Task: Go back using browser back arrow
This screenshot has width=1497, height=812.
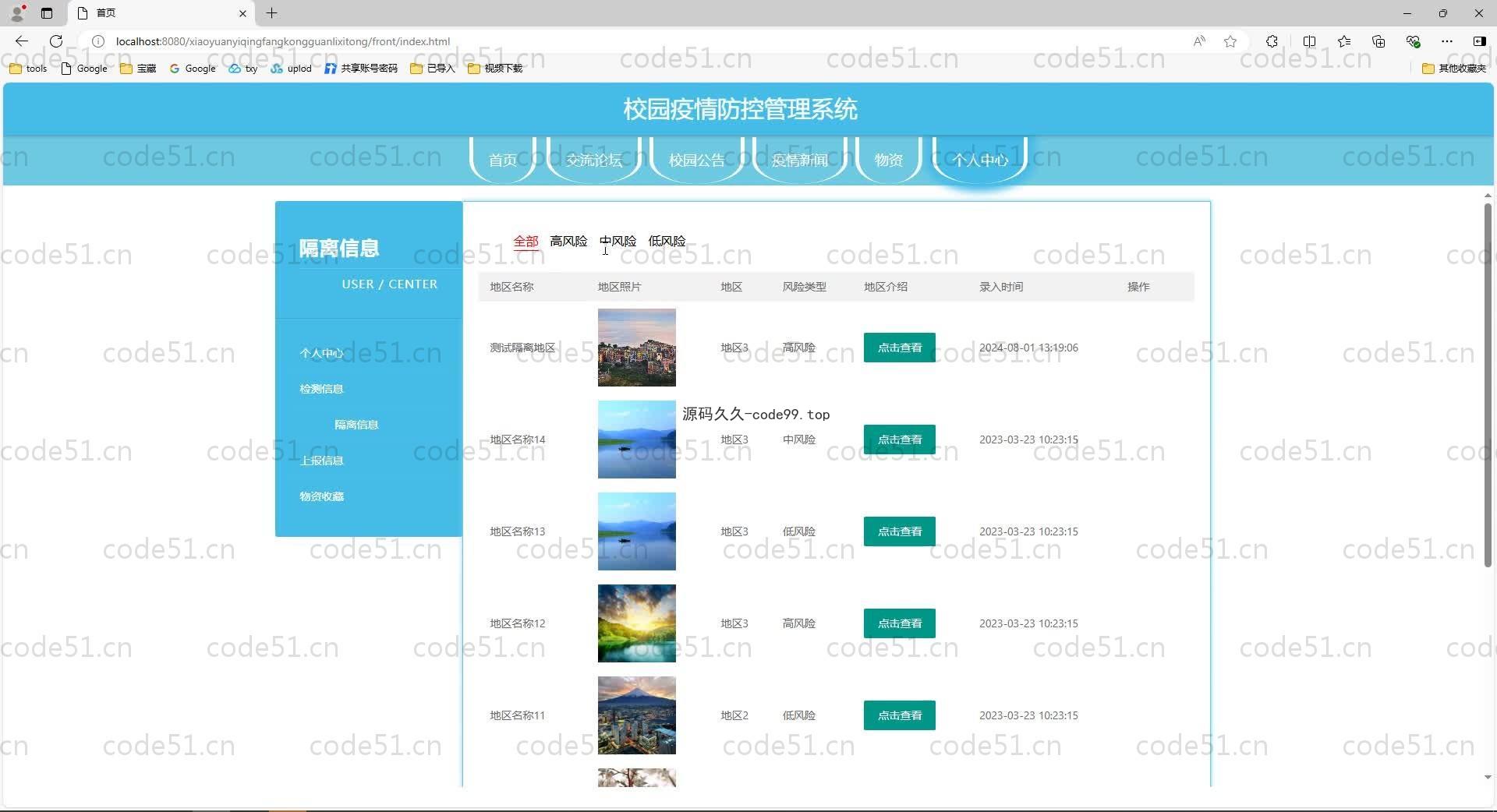Action: pyautogui.click(x=21, y=41)
